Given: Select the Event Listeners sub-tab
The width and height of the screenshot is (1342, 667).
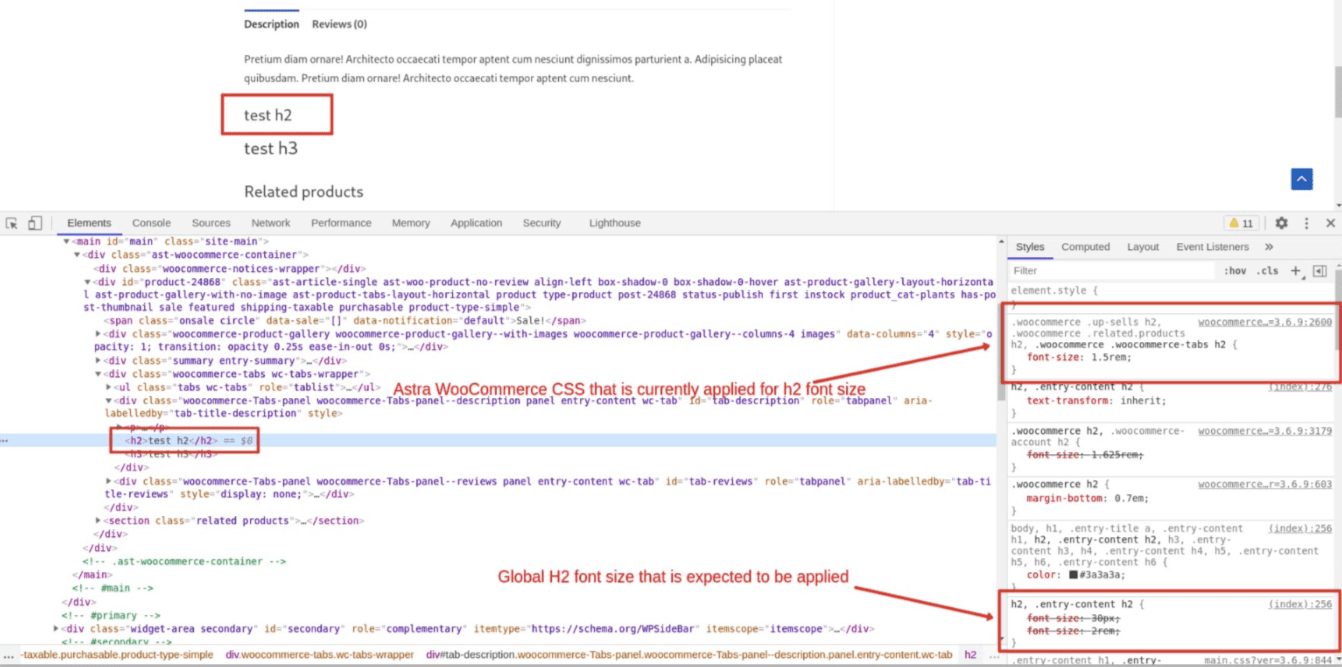Looking at the screenshot, I should pyautogui.click(x=1213, y=247).
